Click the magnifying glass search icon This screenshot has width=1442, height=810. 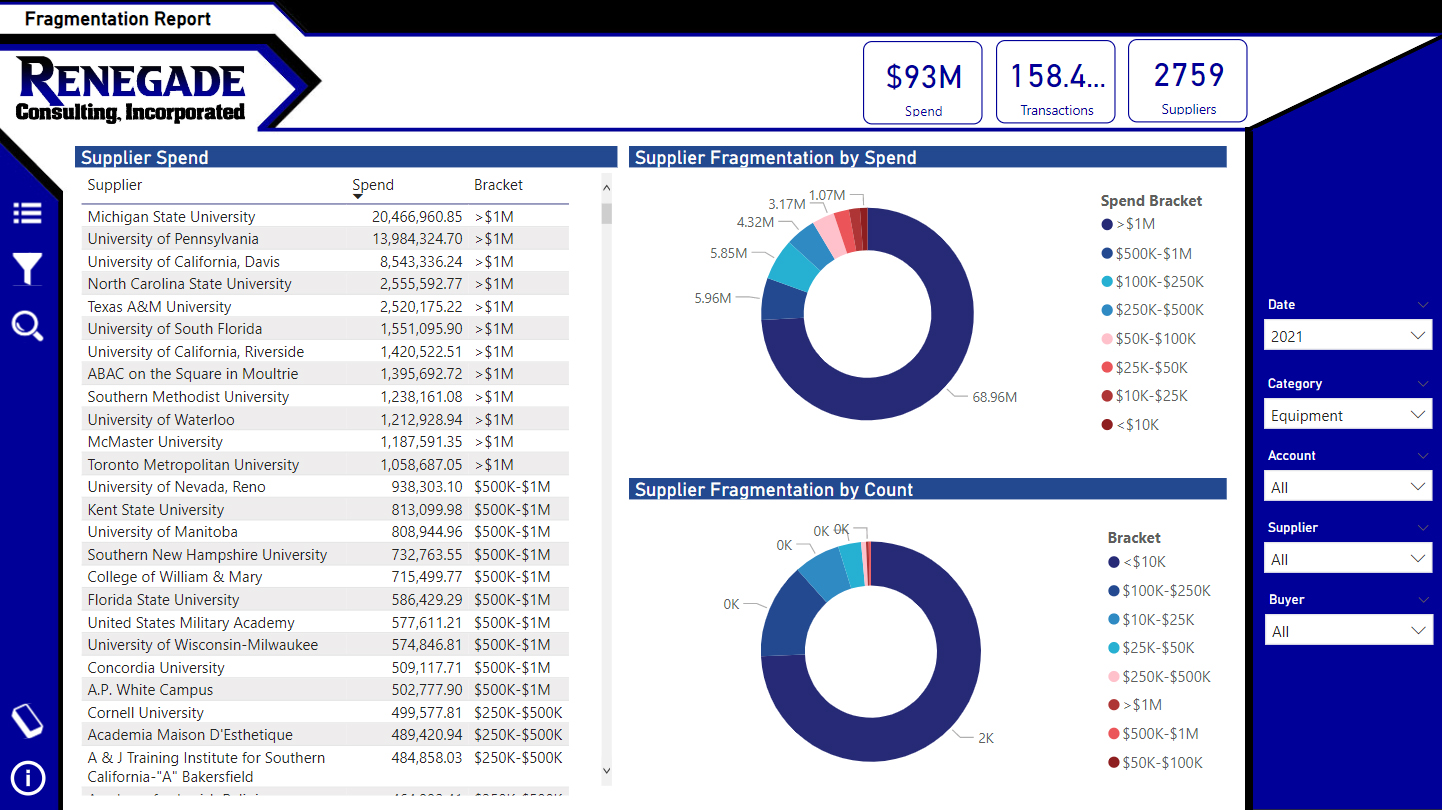[27, 326]
